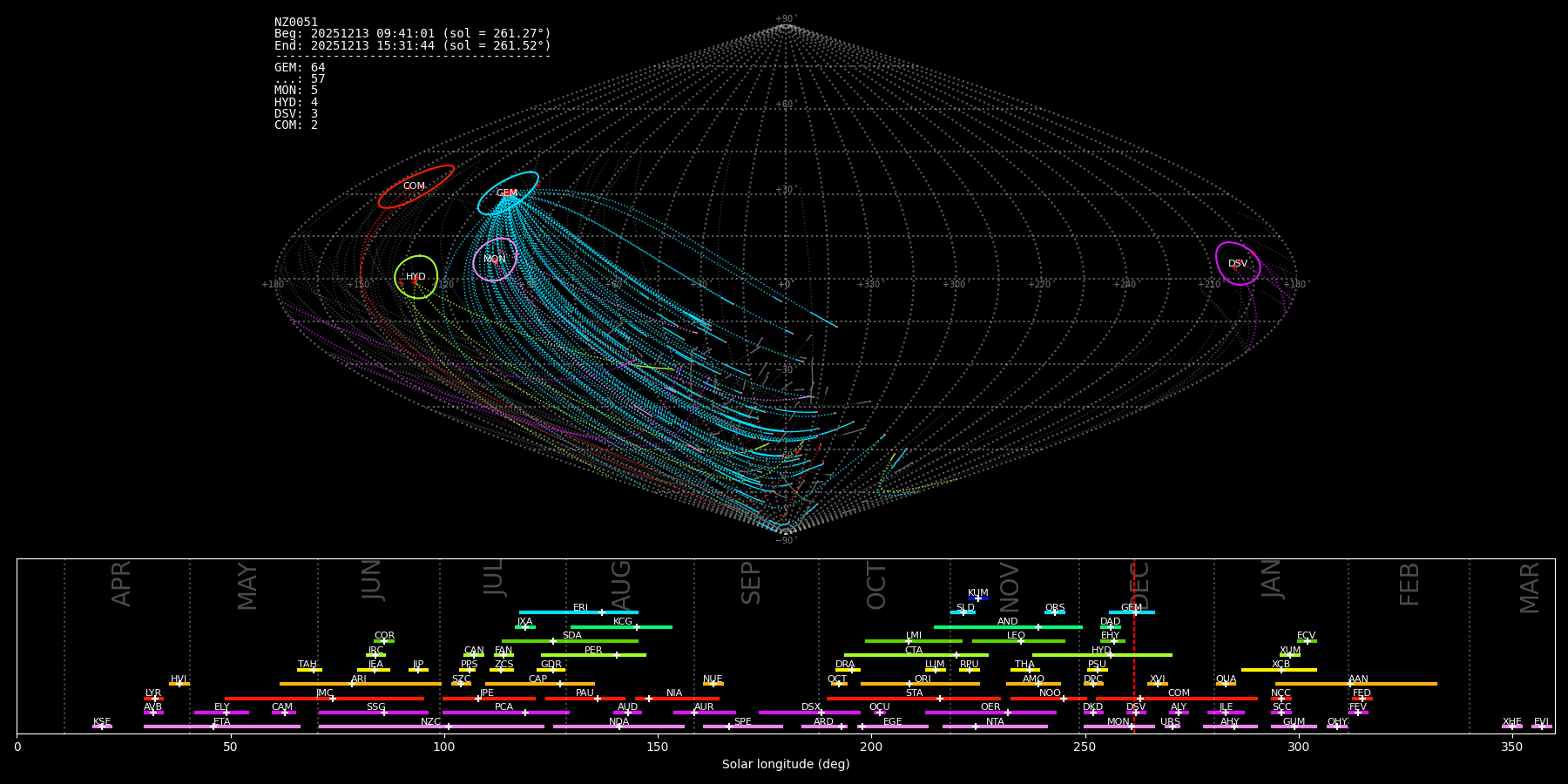
Task: Click the QUA shower label in the timeline
Action: [1226, 679]
